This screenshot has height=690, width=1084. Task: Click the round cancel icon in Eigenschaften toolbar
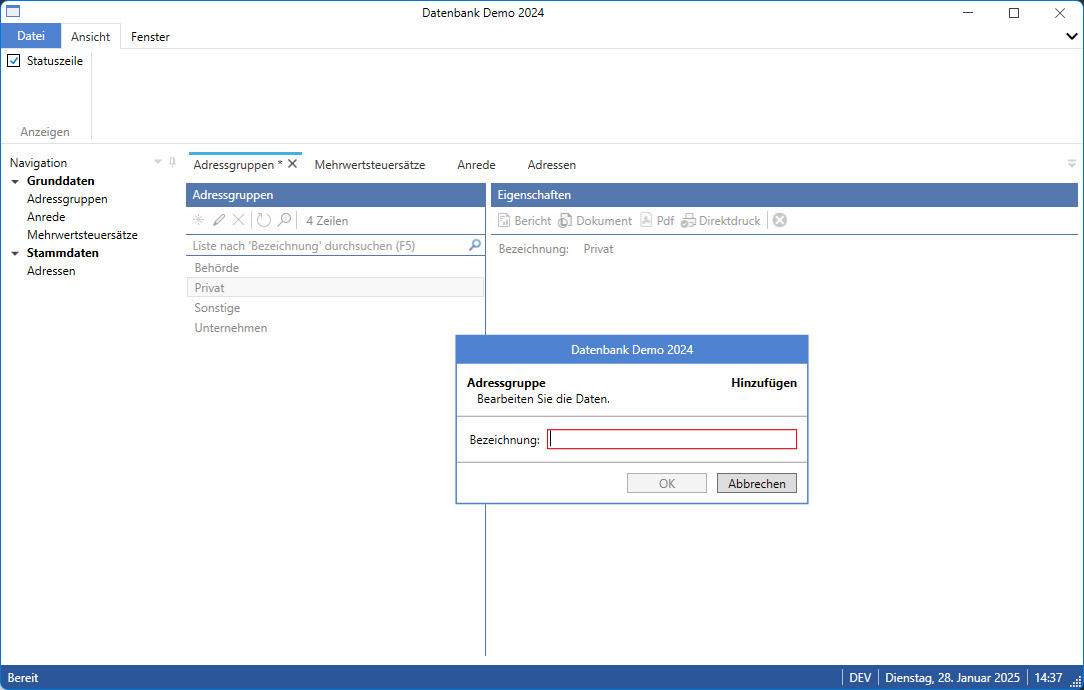point(780,220)
